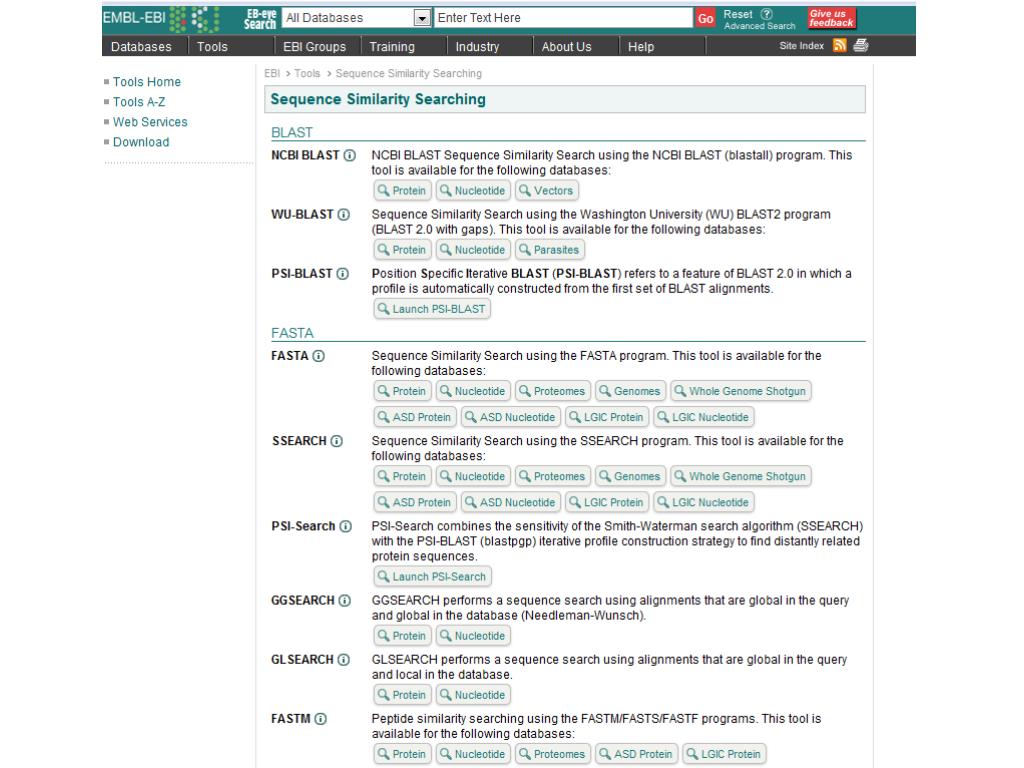
Task: Open the info icon beside WU-BLAST
Action: pos(344,214)
